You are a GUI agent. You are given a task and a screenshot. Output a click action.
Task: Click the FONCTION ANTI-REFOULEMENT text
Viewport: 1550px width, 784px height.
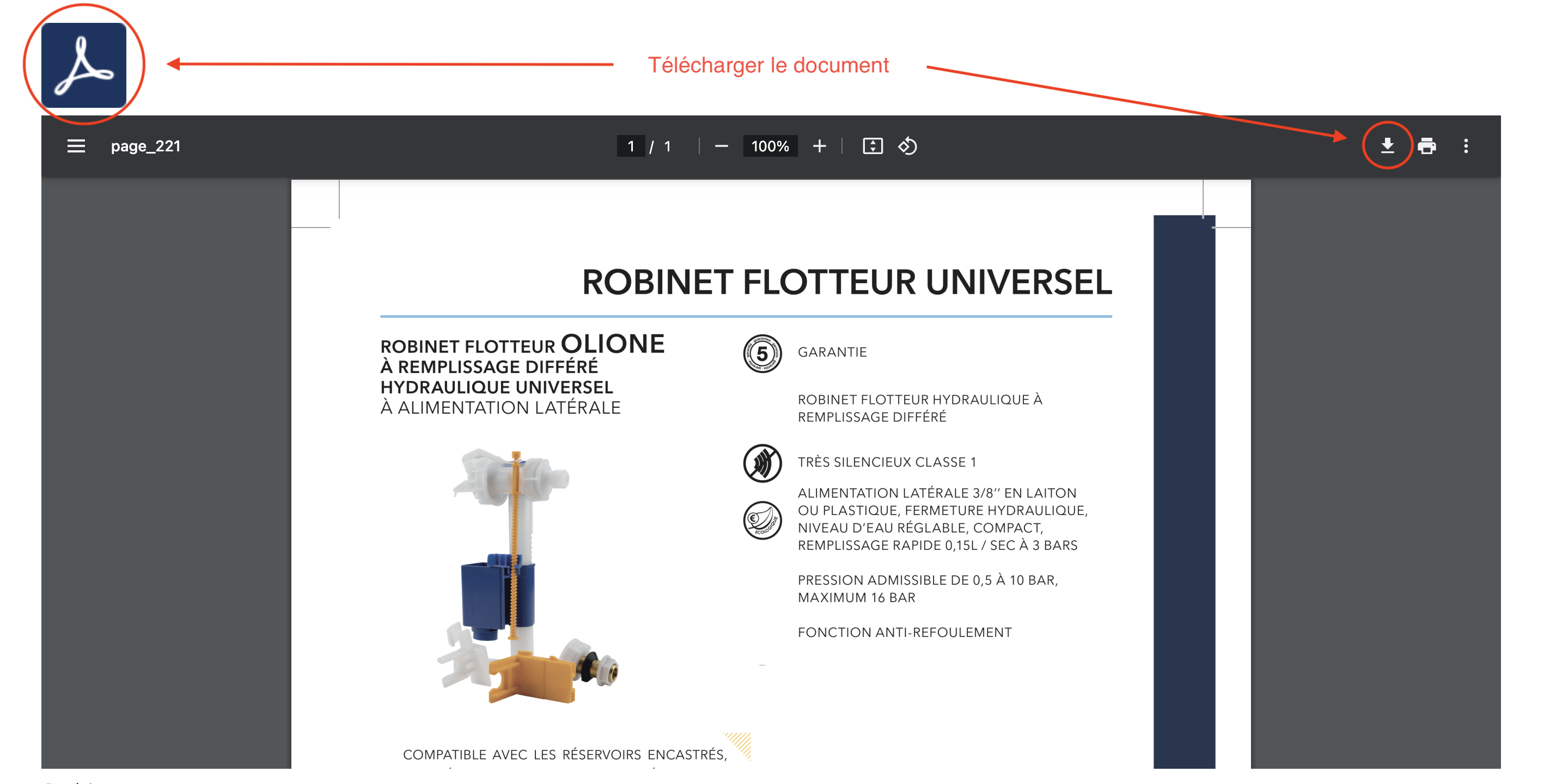905,633
